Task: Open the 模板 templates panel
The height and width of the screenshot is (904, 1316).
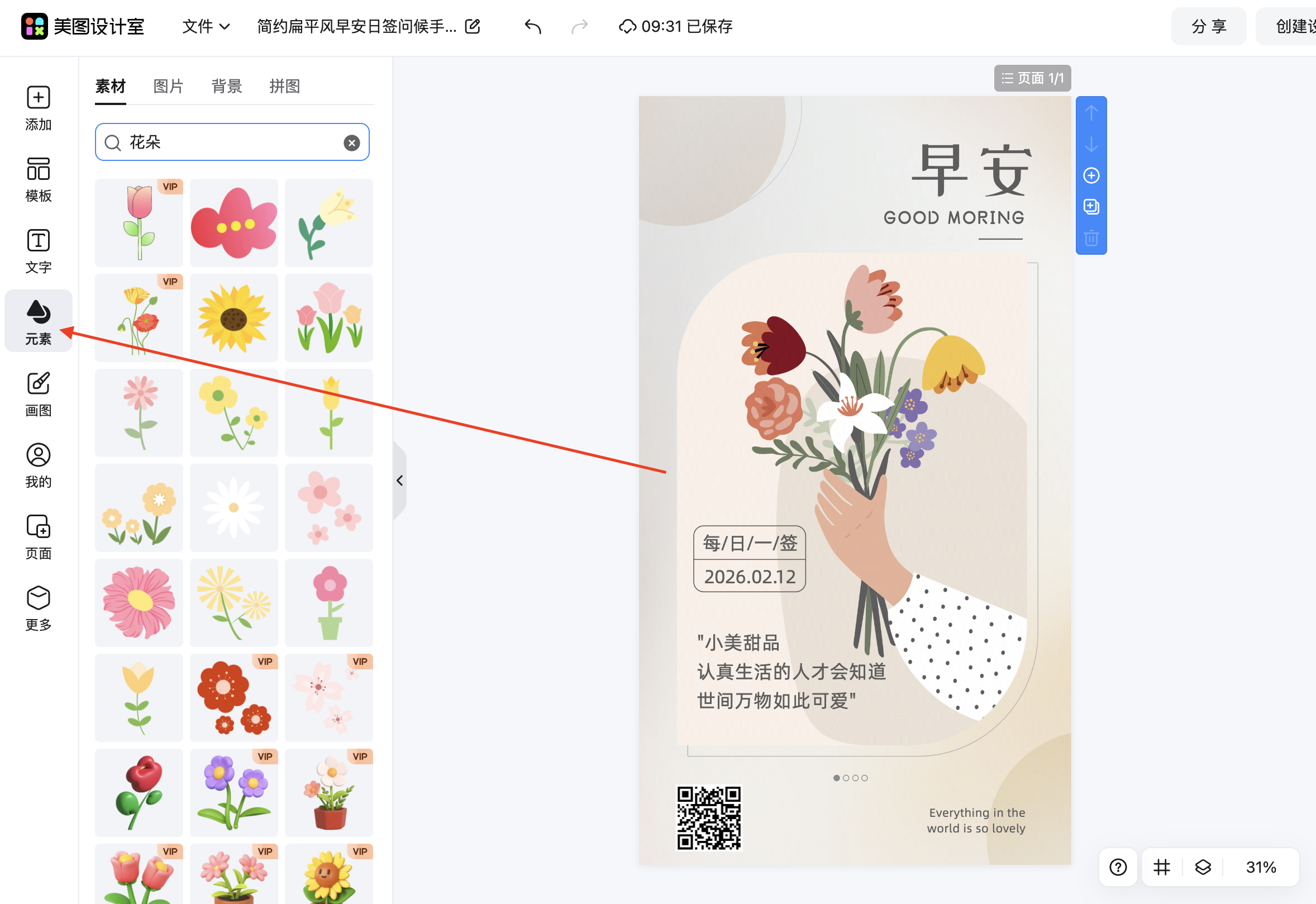Action: click(x=38, y=180)
